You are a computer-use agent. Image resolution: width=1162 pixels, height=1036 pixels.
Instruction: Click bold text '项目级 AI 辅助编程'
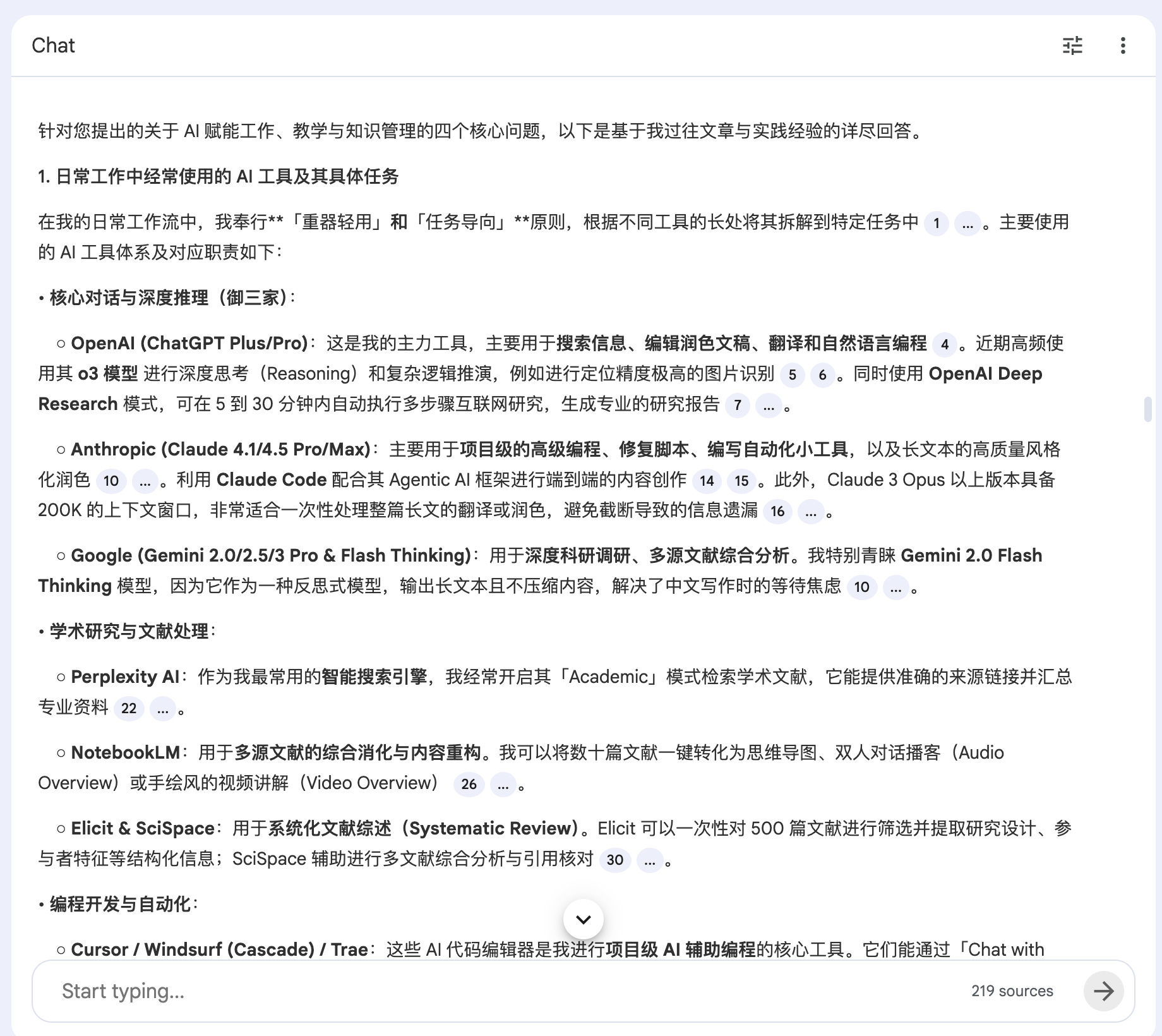(x=680, y=949)
